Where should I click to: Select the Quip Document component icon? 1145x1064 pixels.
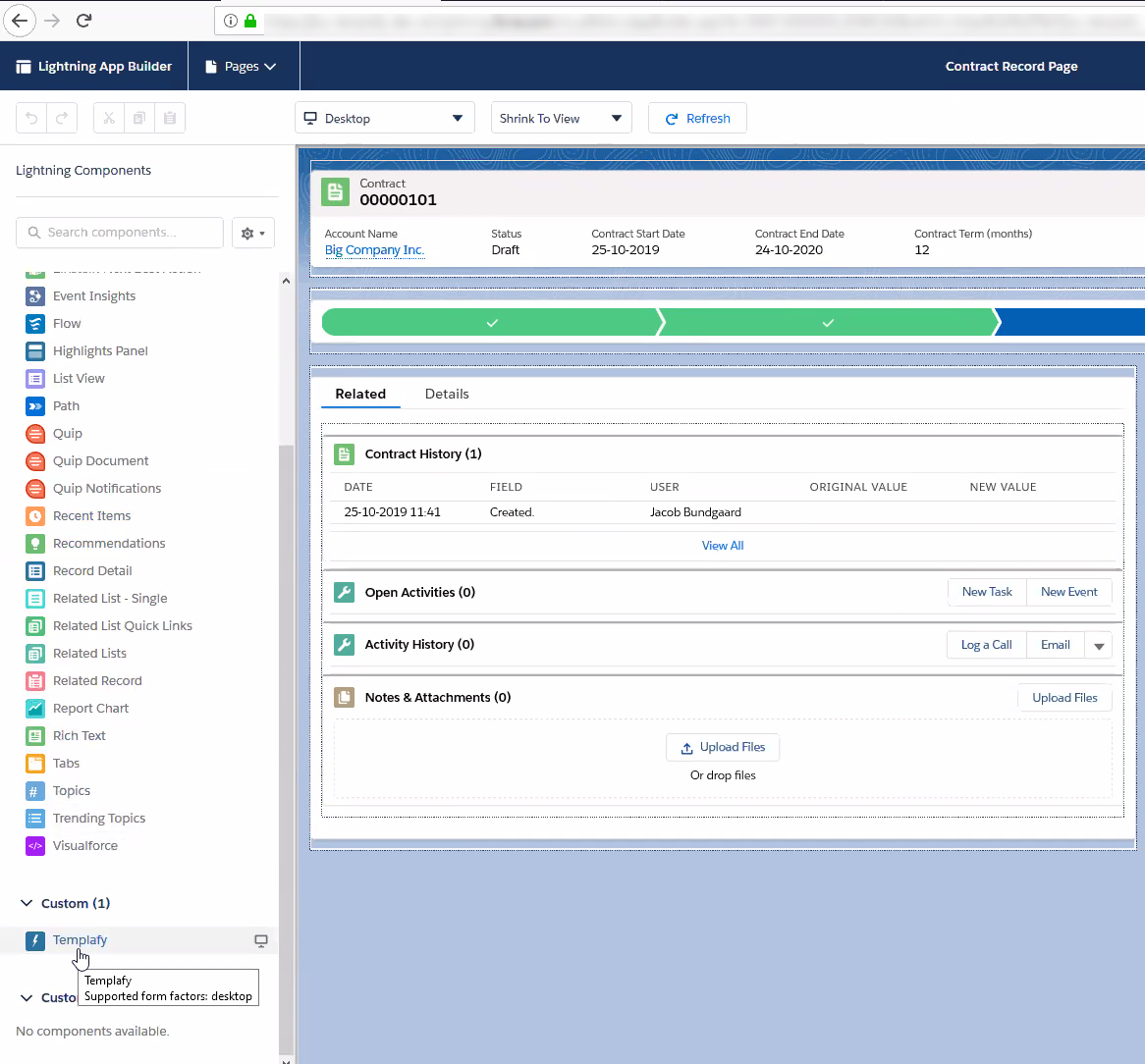[x=35, y=461]
